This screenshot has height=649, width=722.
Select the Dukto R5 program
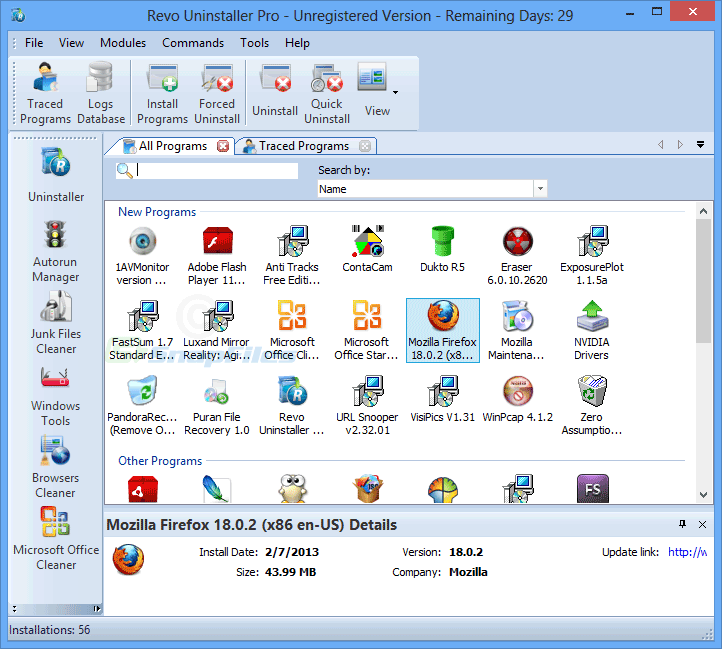[442, 250]
